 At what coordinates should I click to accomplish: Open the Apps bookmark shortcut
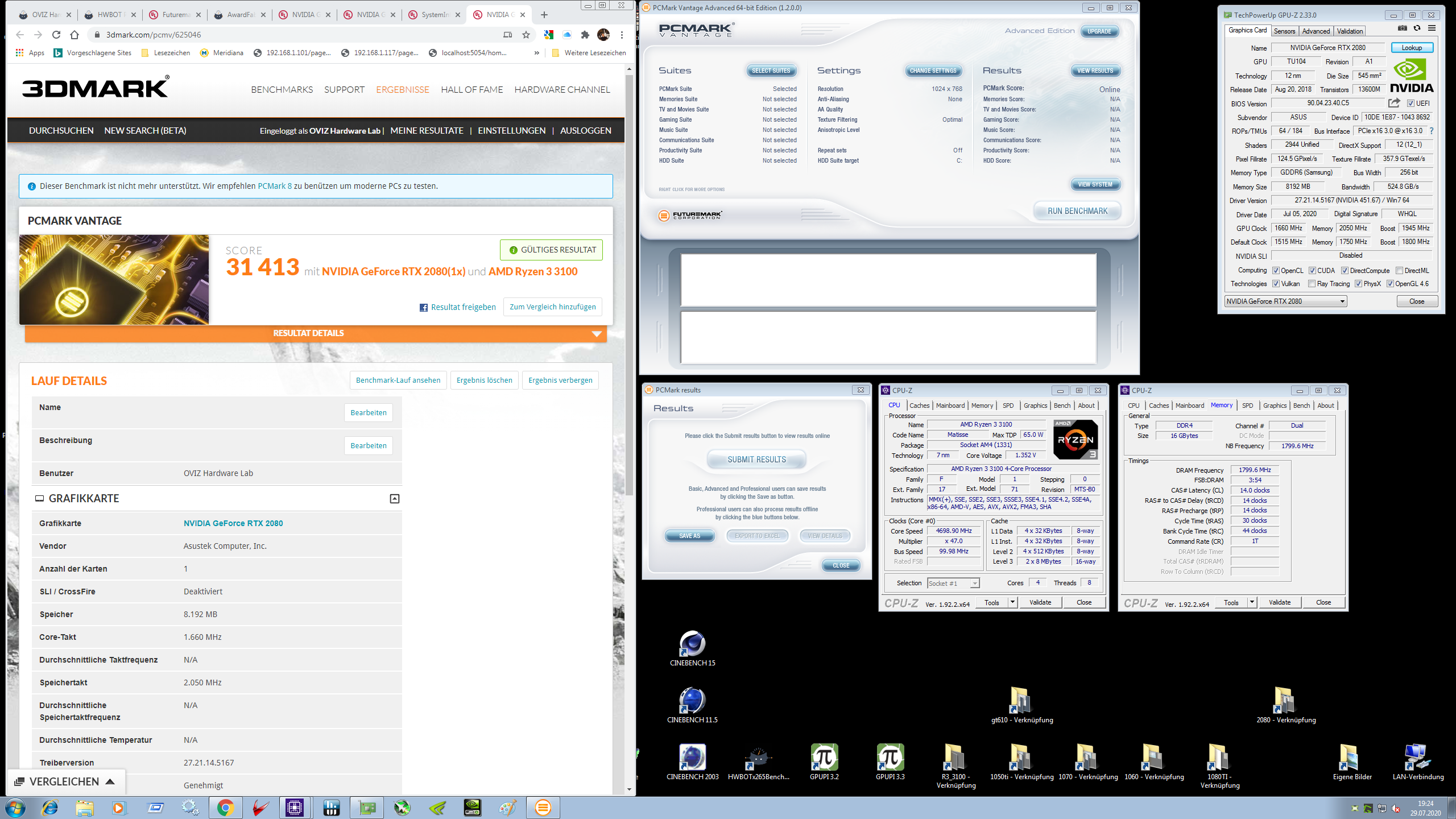pos(30,53)
